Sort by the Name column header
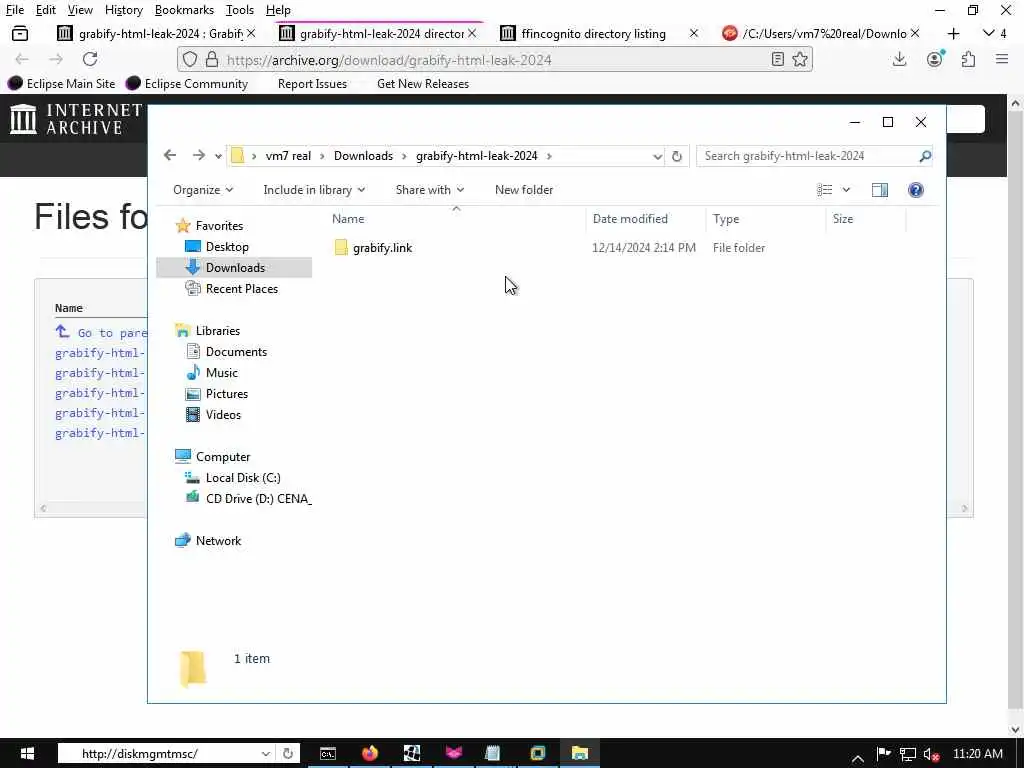The width and height of the screenshot is (1024, 768). 347,219
